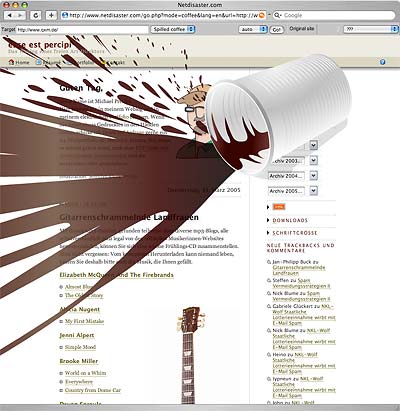
Task: Reload the page with the refresh icon
Action: pos(36,15)
